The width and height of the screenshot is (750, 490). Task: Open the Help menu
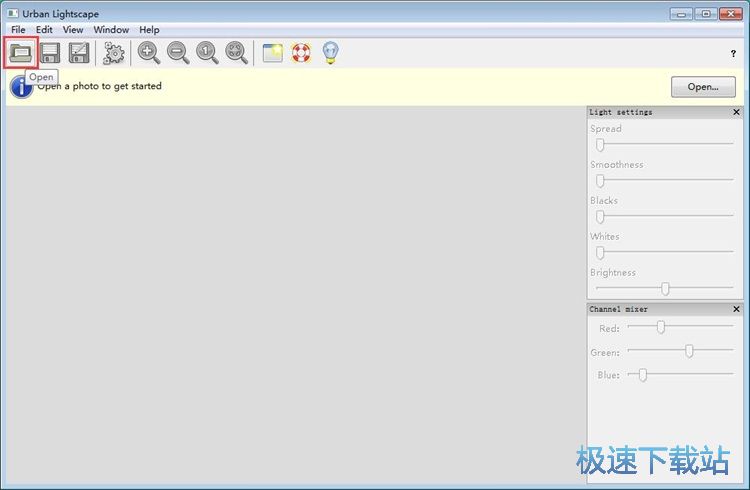point(149,30)
